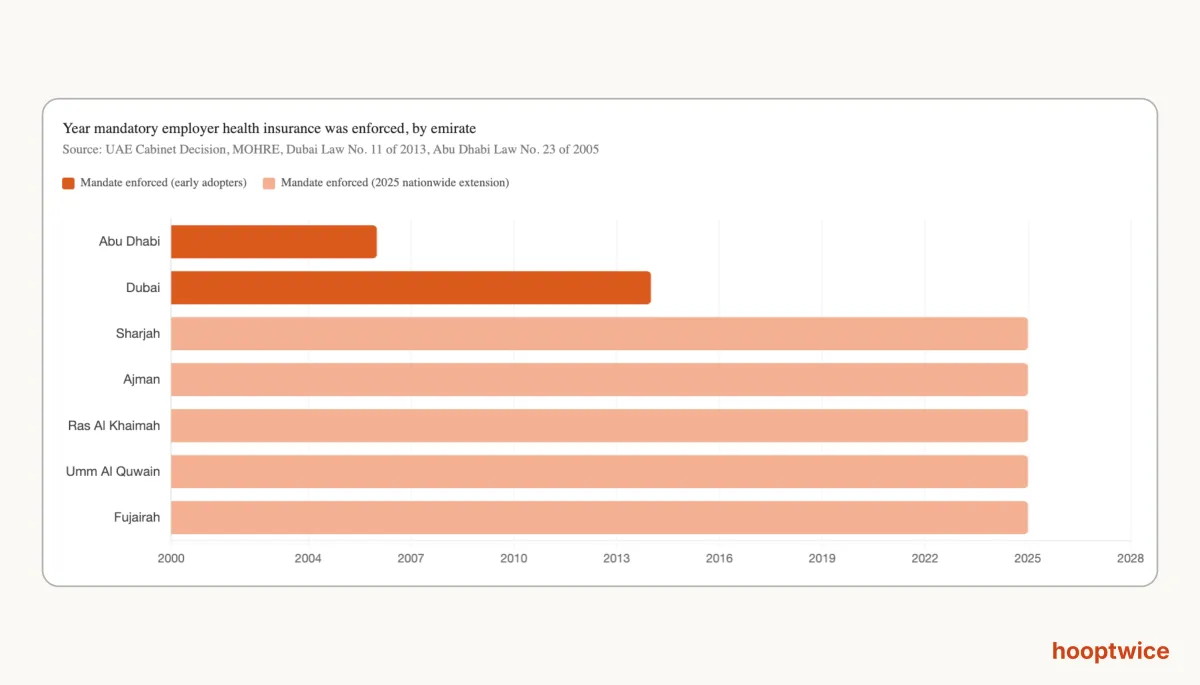Click the 2004 tick label
The width and height of the screenshot is (1200, 685).
tap(308, 558)
